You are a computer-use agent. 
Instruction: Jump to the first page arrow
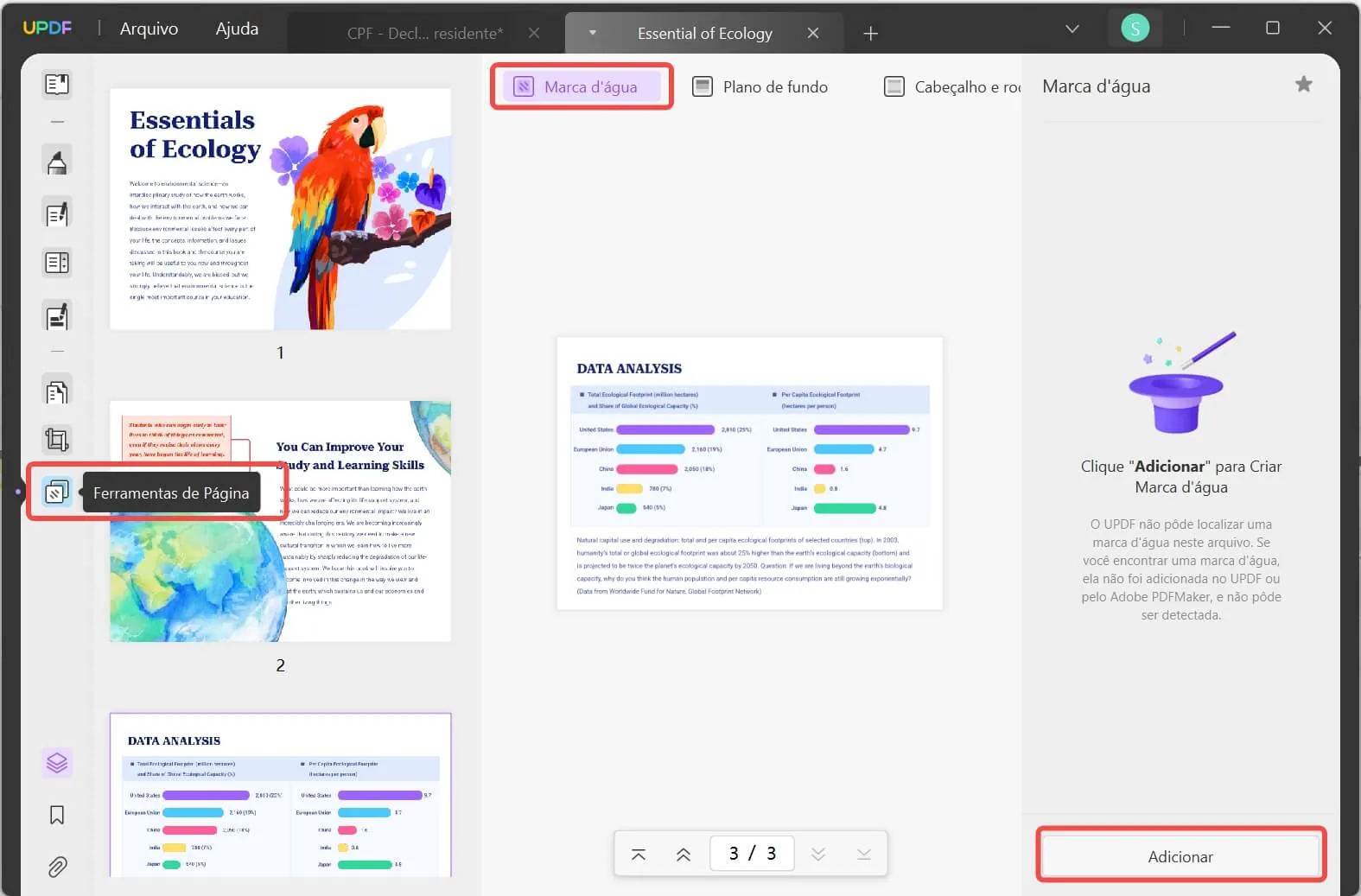[639, 854]
